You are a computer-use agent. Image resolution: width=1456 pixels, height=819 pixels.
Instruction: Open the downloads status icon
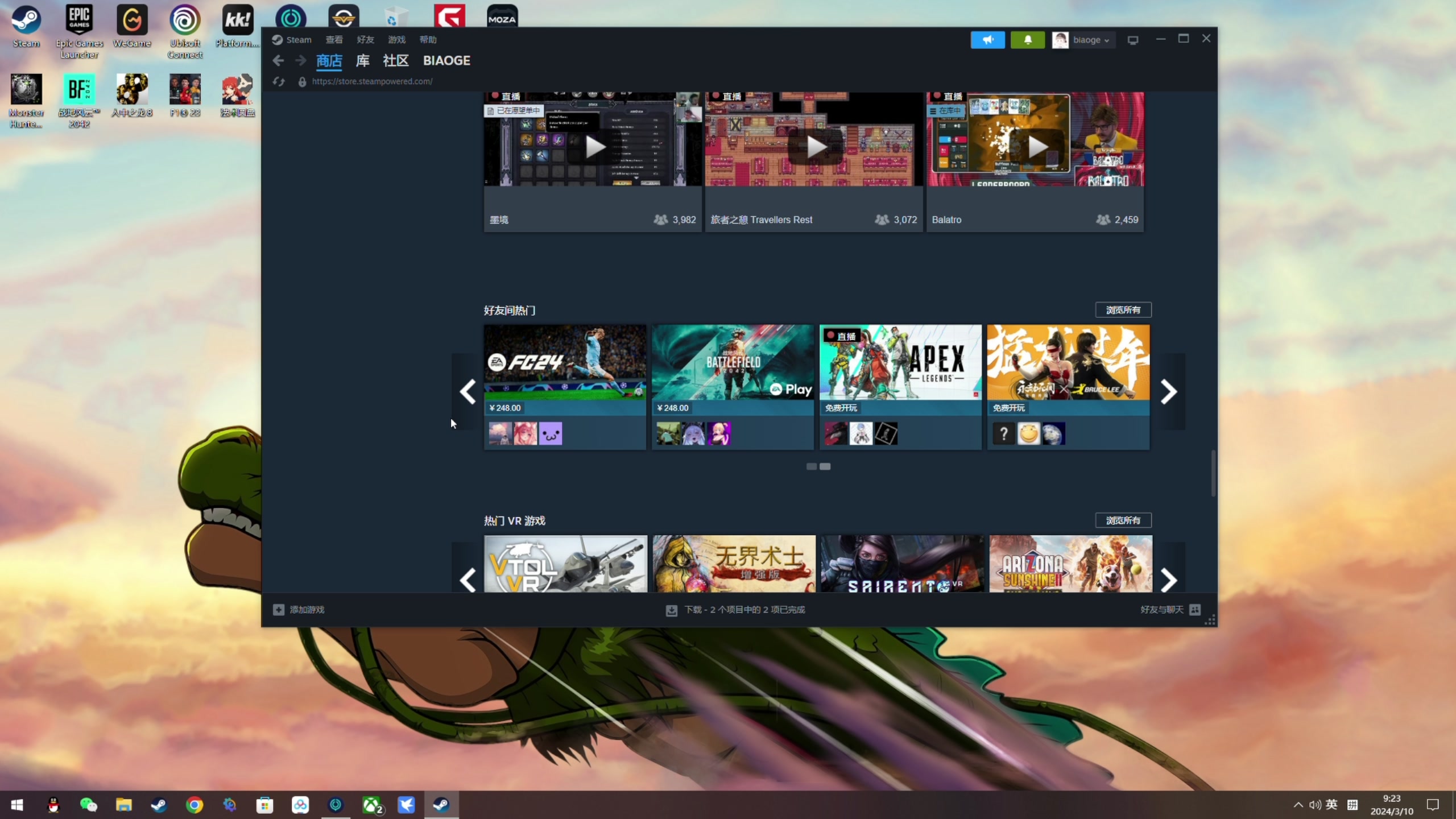click(x=671, y=610)
